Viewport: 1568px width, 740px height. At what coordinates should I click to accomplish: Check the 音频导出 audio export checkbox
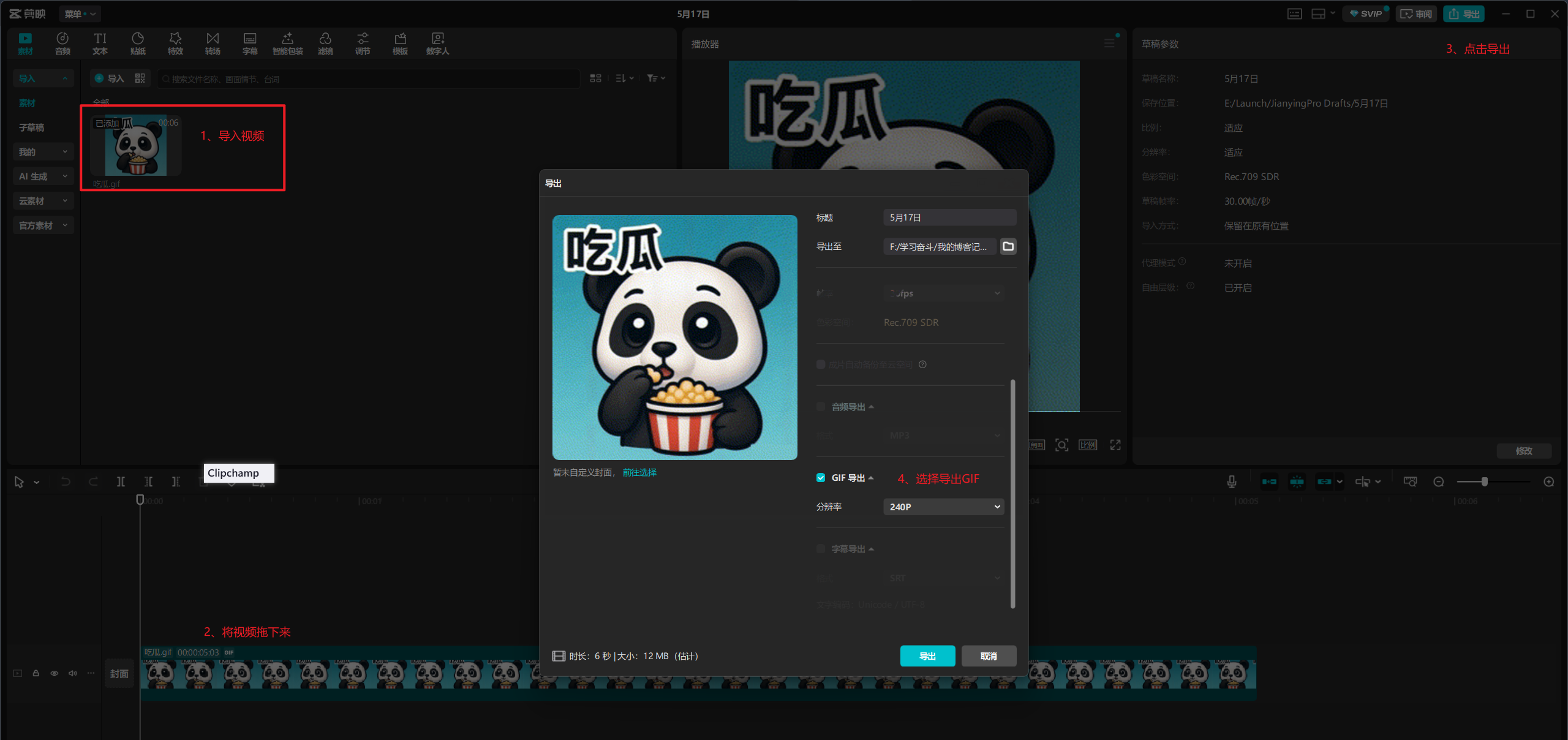[821, 407]
